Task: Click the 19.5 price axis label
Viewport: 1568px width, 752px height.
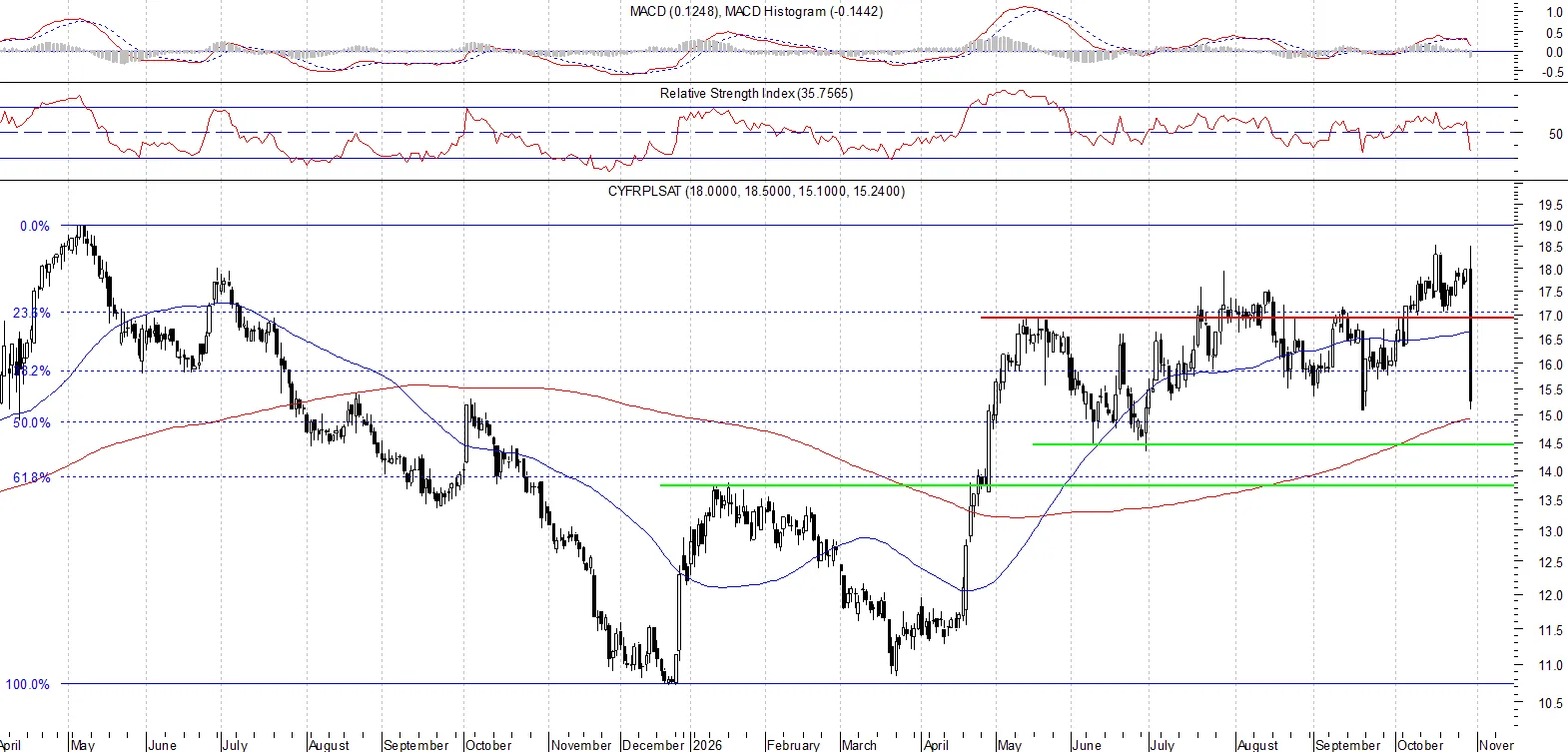Action: [1550, 206]
